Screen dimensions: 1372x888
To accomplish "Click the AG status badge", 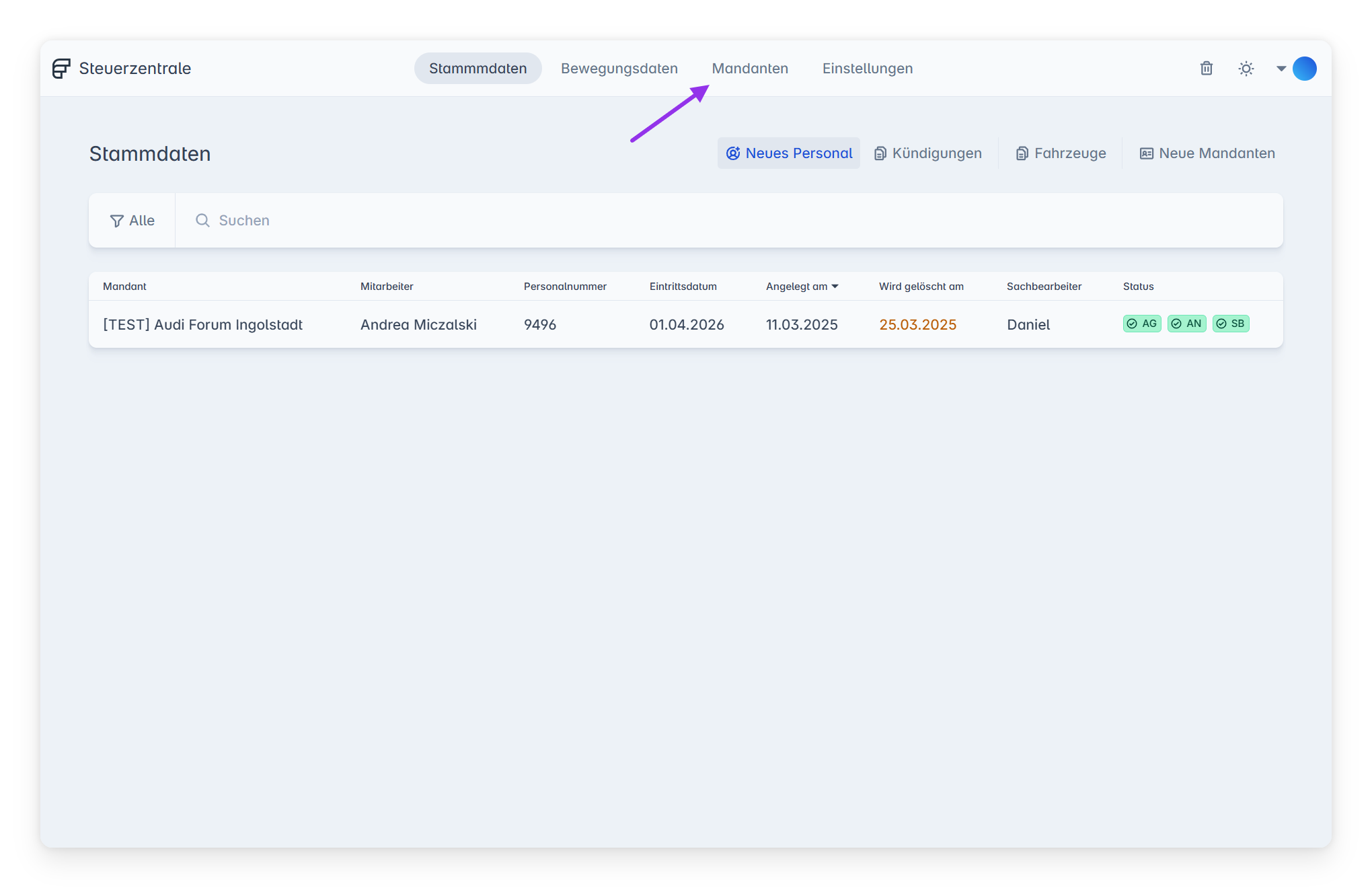I will [1142, 324].
